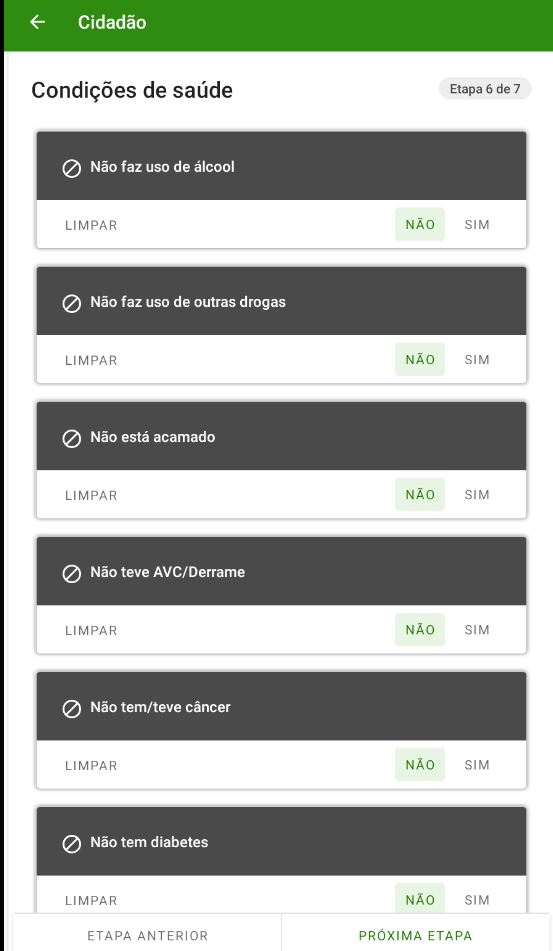Choose SIM for acamado condition

click(x=477, y=495)
